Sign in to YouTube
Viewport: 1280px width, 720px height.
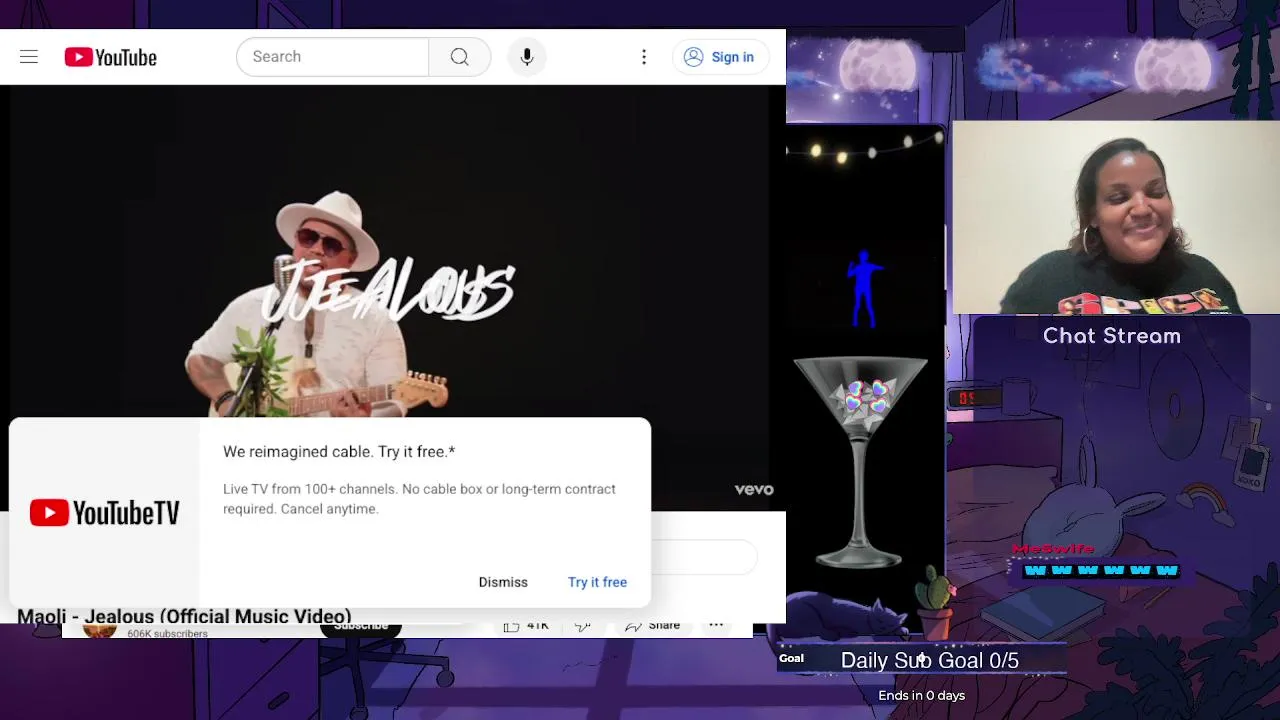tap(720, 57)
